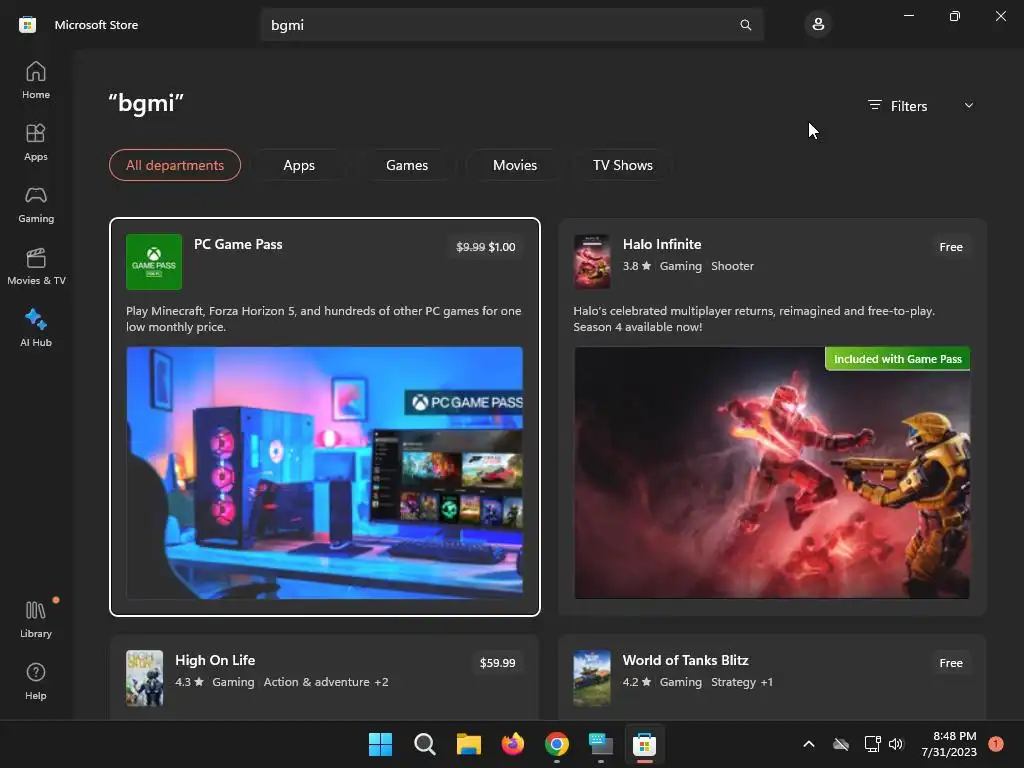This screenshot has height=768, width=1024.
Task: Click Halo's celebrated multiplayer description text
Action: 754,319
